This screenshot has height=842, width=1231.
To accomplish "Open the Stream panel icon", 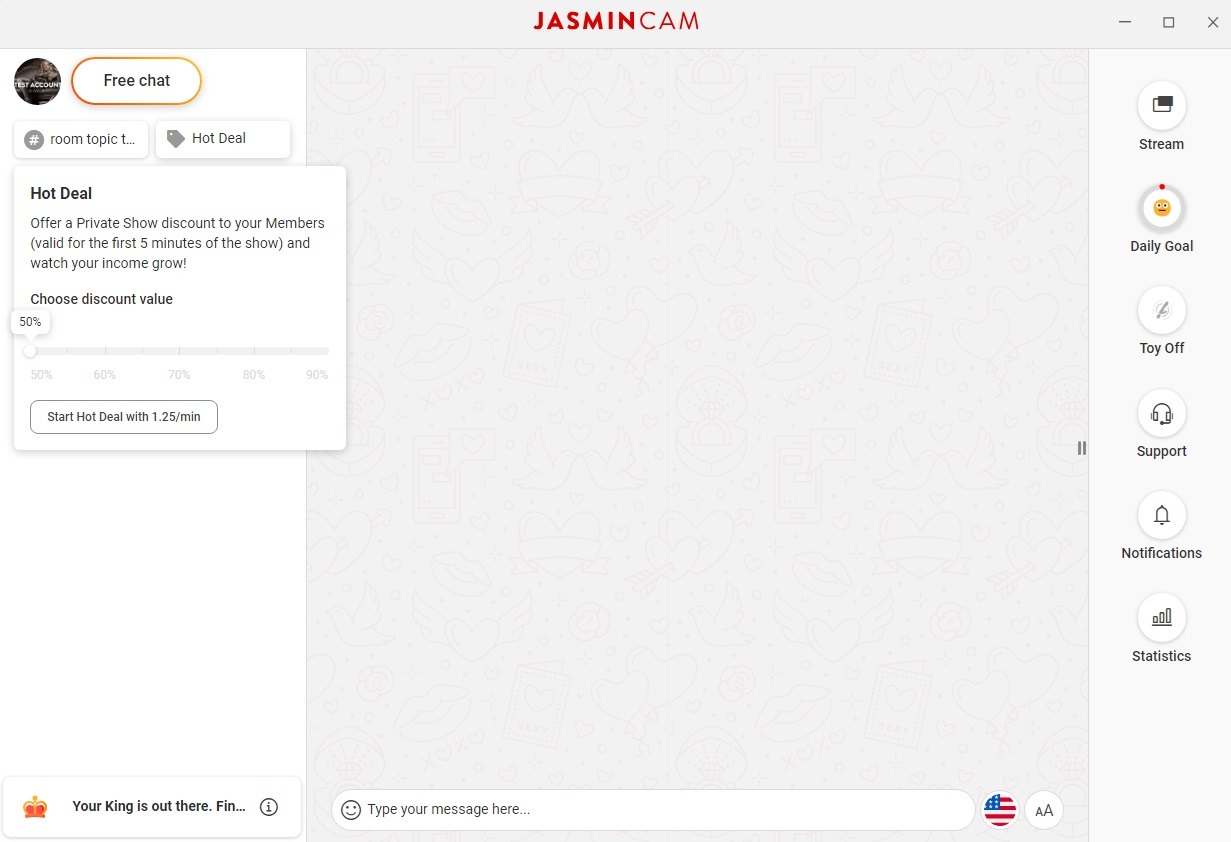I will (x=1161, y=105).
